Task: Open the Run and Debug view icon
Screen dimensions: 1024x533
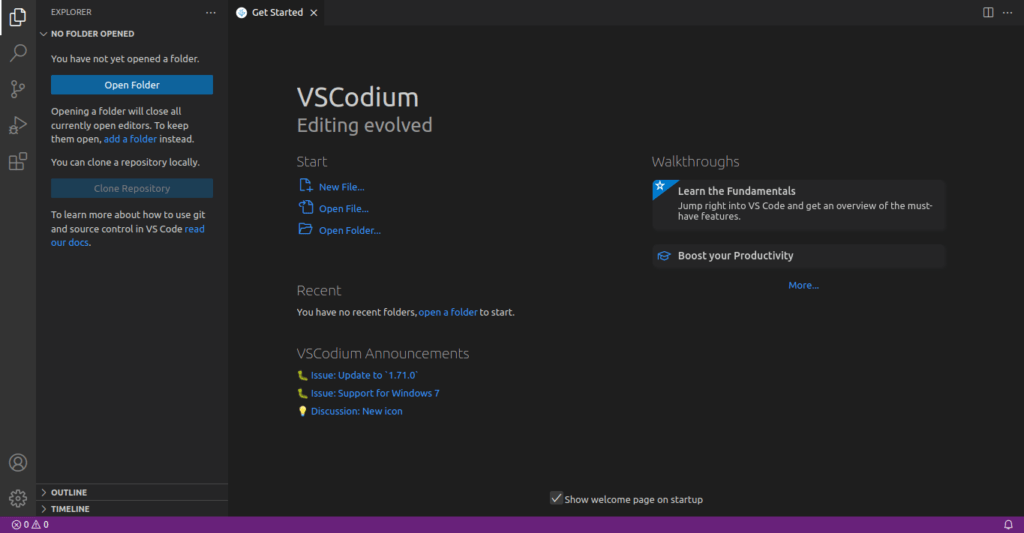Action: (18, 125)
